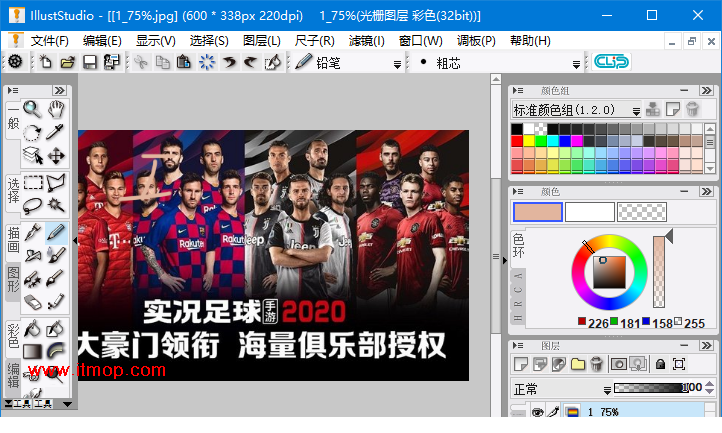Open the 文件(F) menu
Image resolution: width=722 pixels, height=433 pixels.
pyautogui.click(x=49, y=41)
